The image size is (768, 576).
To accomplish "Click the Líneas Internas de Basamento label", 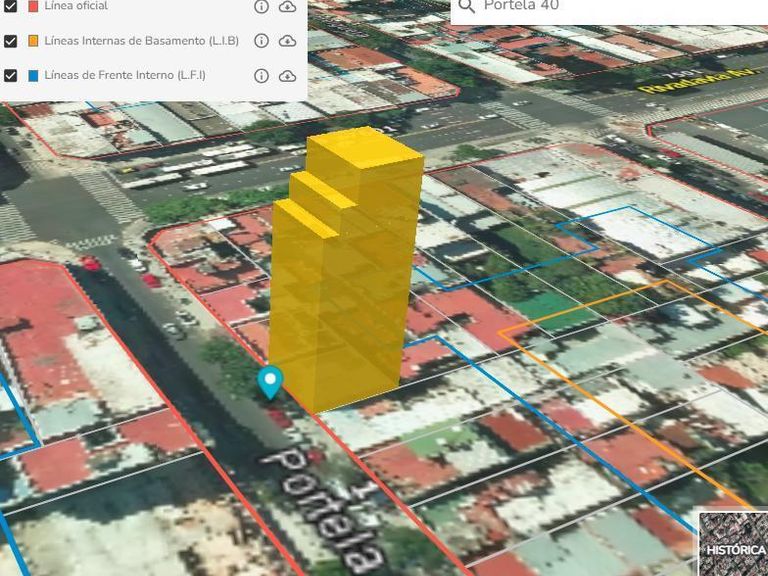I will pos(142,41).
